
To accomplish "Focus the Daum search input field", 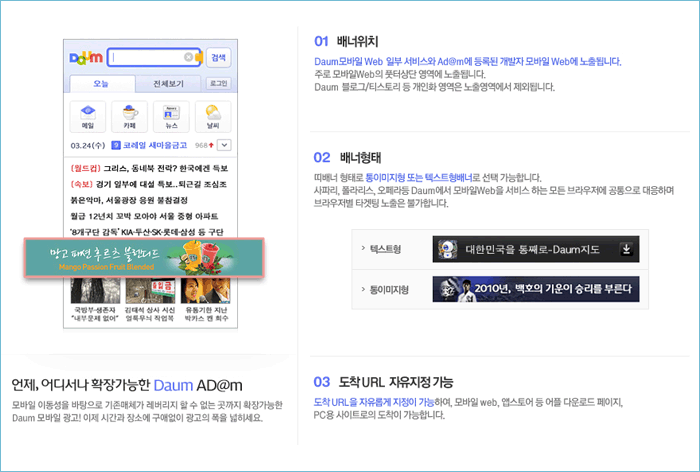I will (153, 57).
